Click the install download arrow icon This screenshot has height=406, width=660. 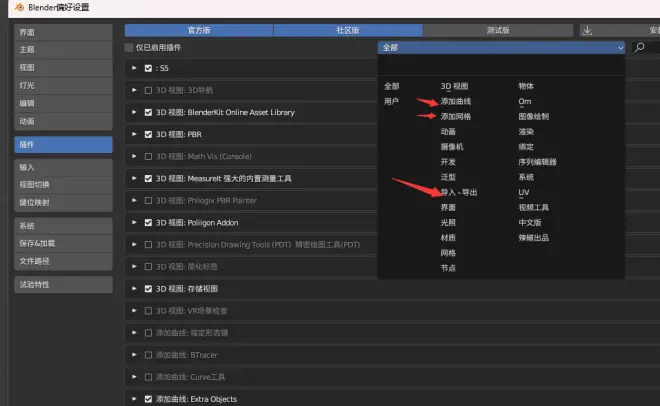click(x=587, y=30)
